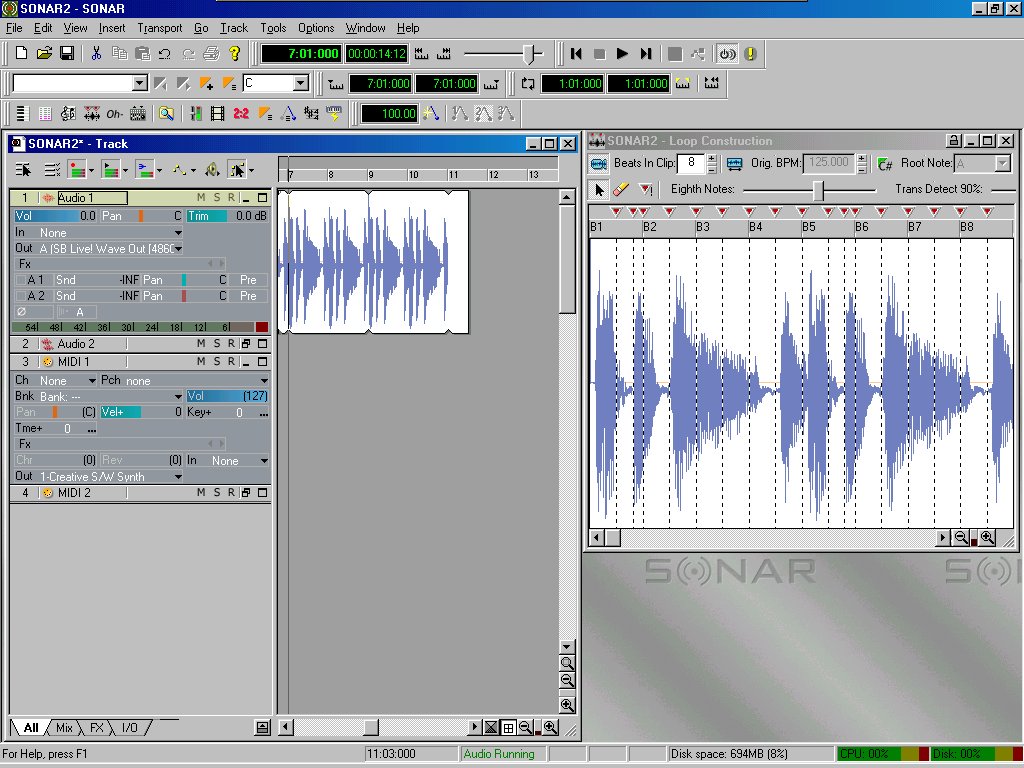Image resolution: width=1024 pixels, height=768 pixels.
Task: Switch to the Mix tab
Action: point(64,728)
